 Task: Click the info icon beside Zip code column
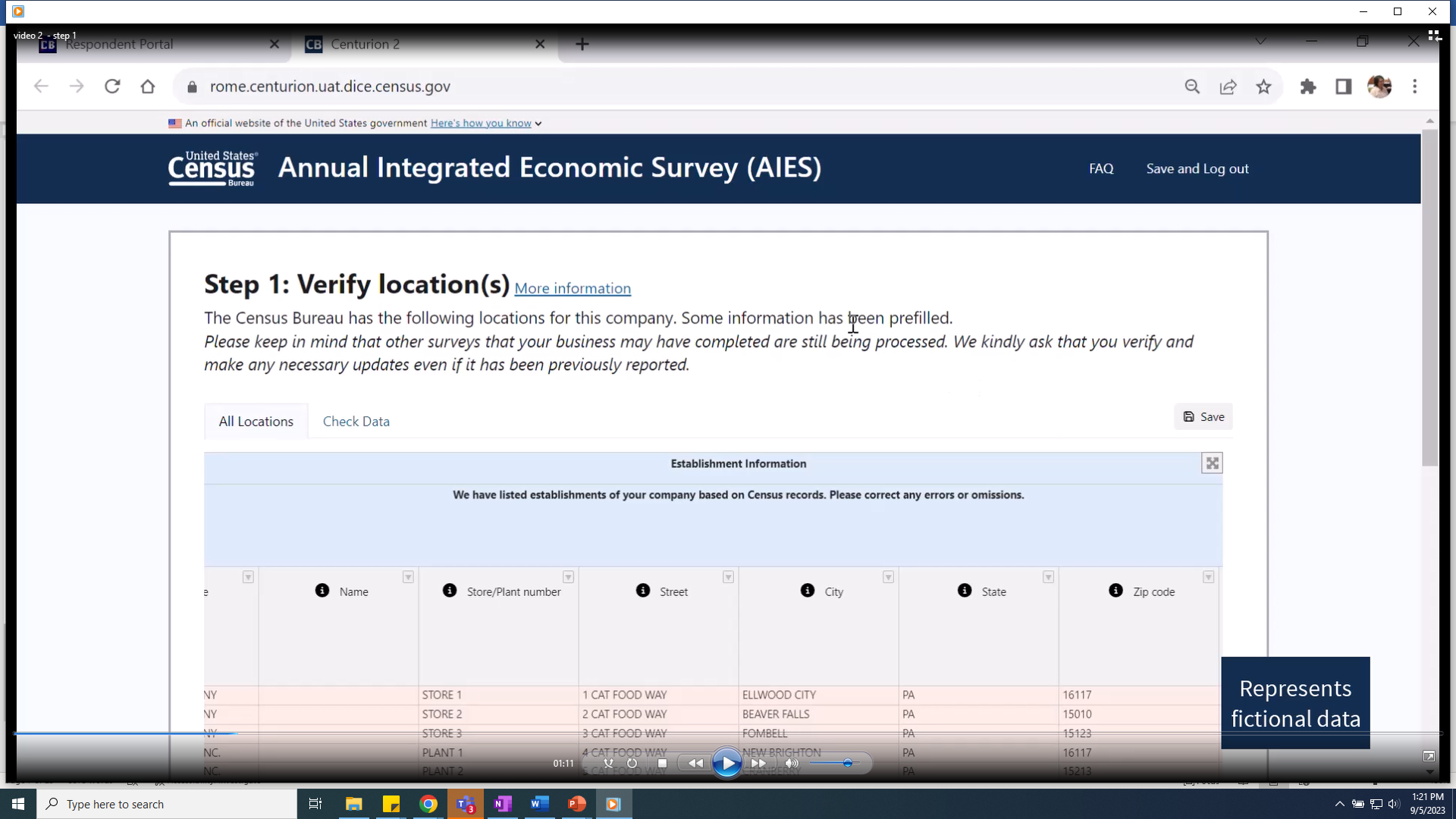coord(1116,591)
